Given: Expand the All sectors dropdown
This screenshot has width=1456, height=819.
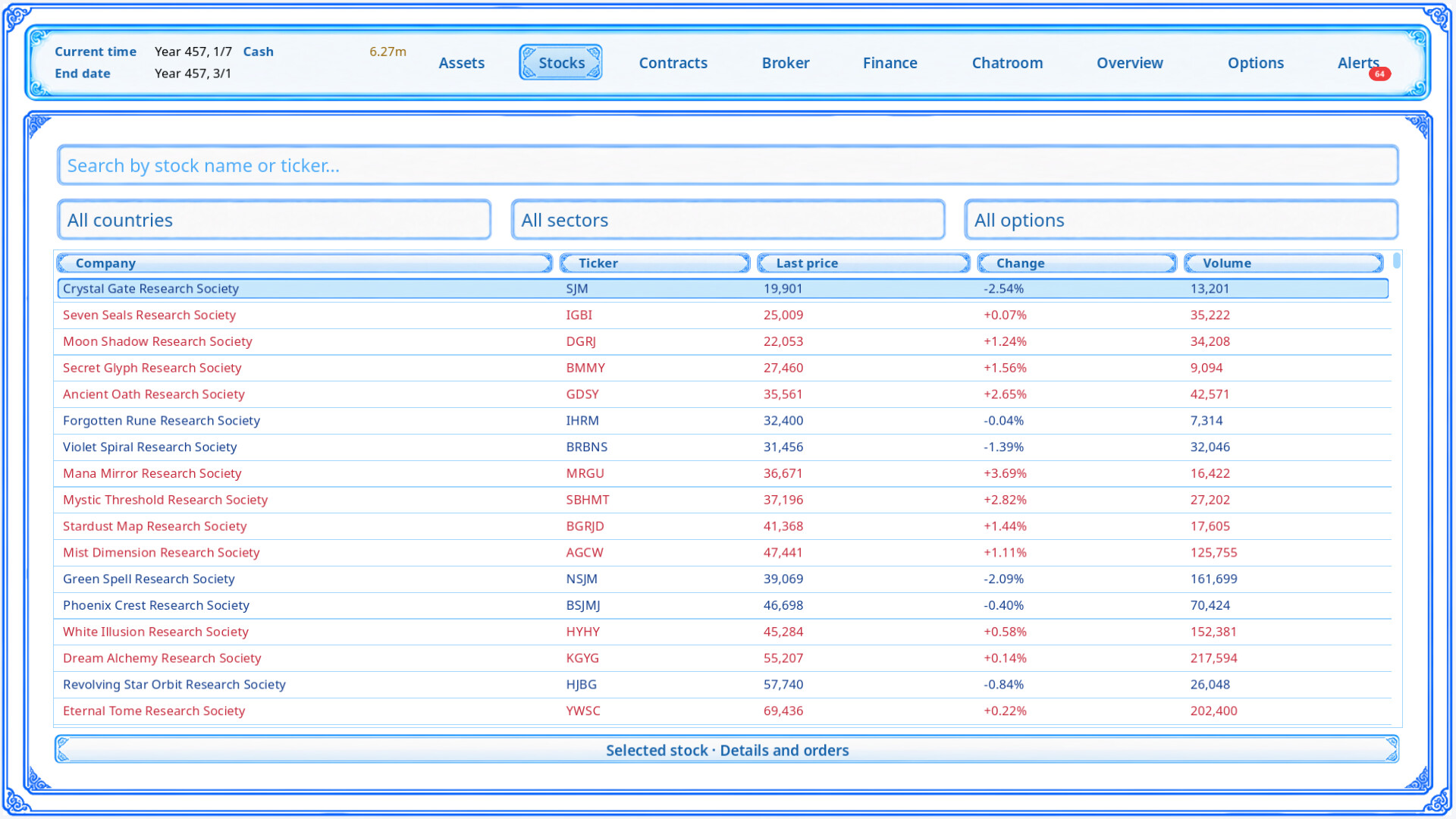Looking at the screenshot, I should pos(728,220).
